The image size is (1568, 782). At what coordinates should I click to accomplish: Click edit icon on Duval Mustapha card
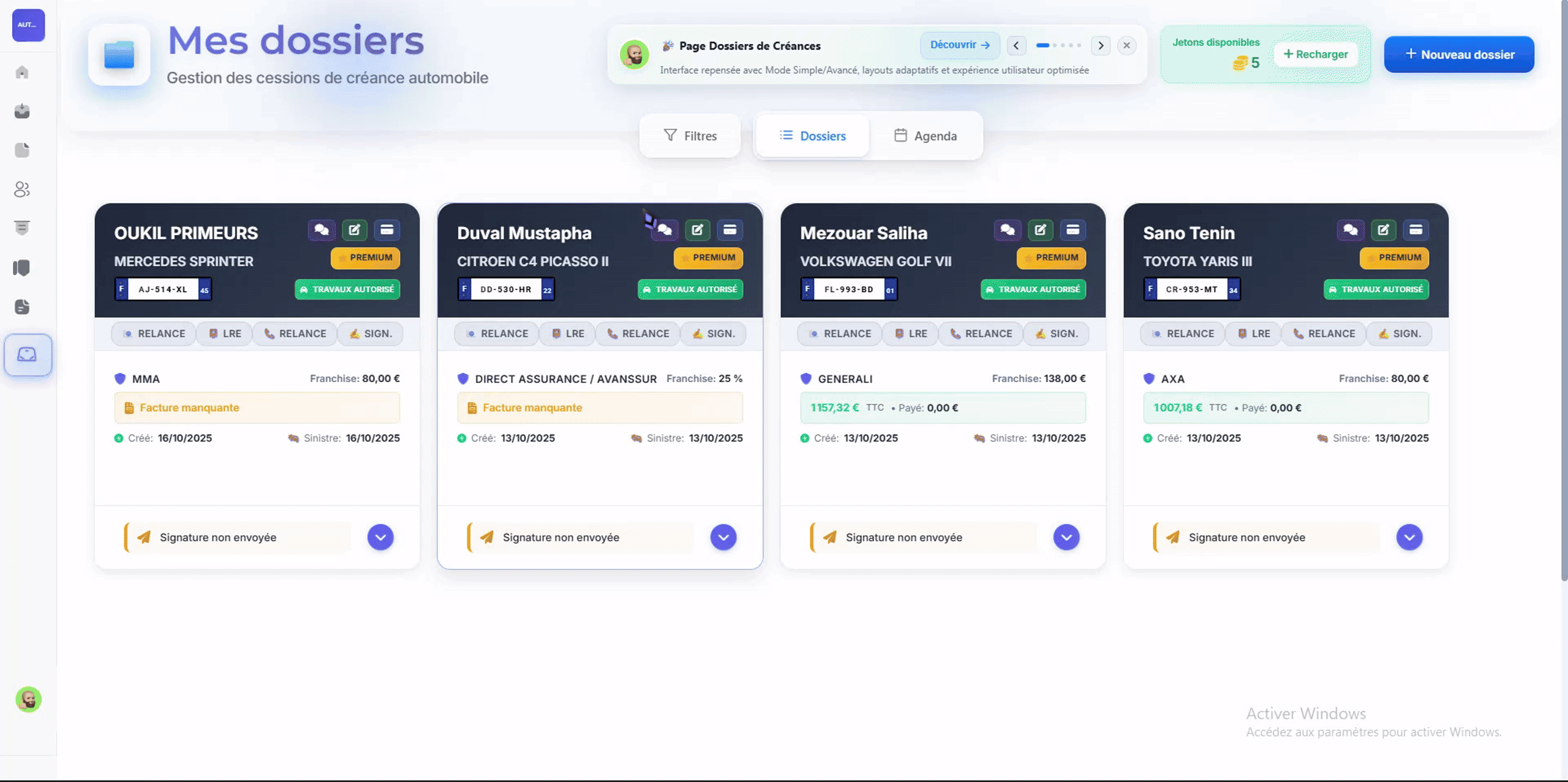[x=697, y=230]
